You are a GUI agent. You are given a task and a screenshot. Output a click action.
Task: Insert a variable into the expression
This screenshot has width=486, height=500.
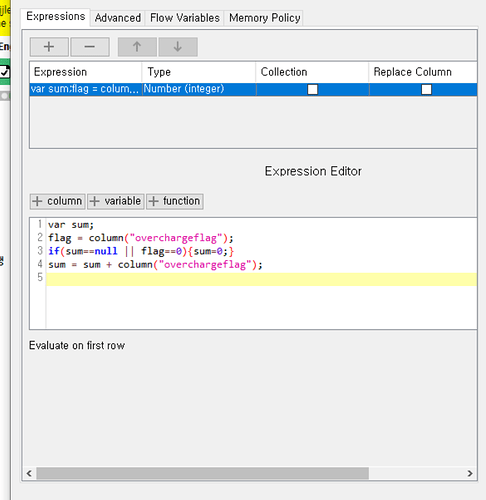point(116,201)
